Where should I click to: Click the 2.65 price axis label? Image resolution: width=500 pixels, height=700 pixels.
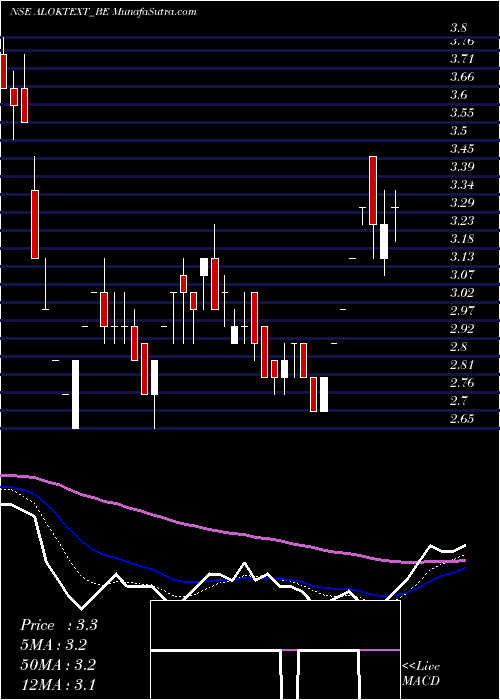pos(462,418)
